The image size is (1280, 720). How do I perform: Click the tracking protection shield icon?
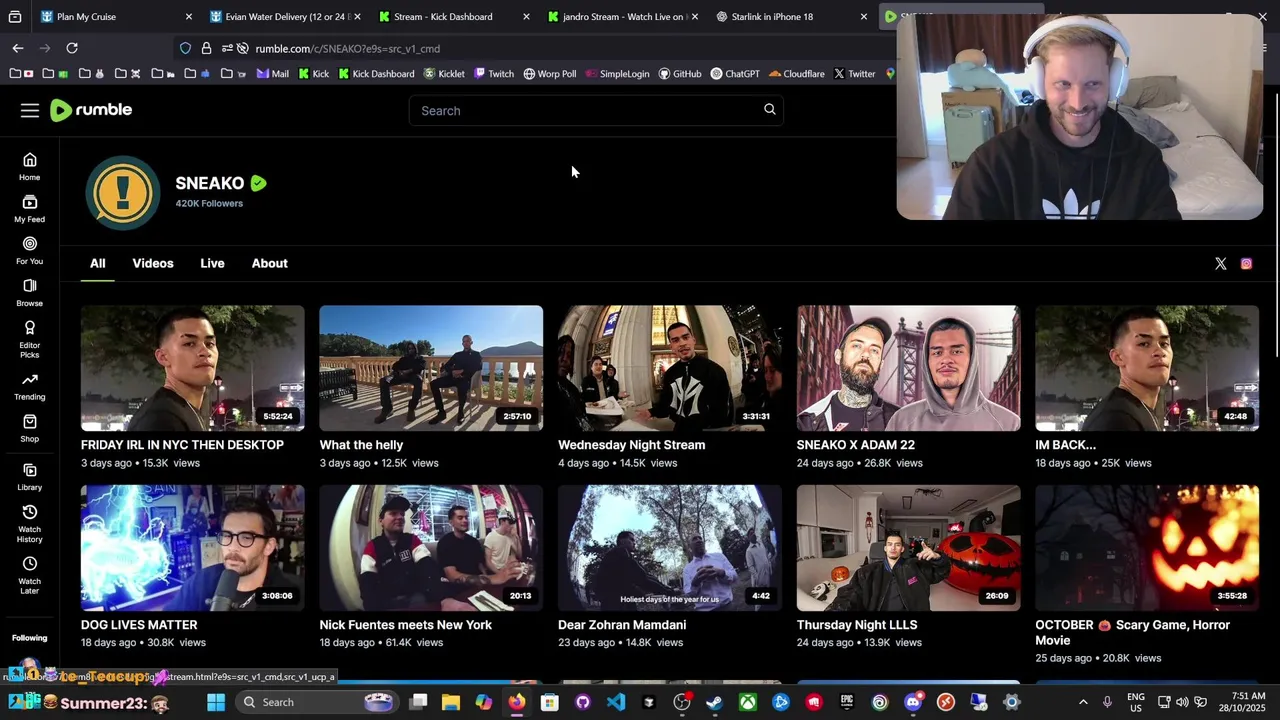(x=185, y=48)
